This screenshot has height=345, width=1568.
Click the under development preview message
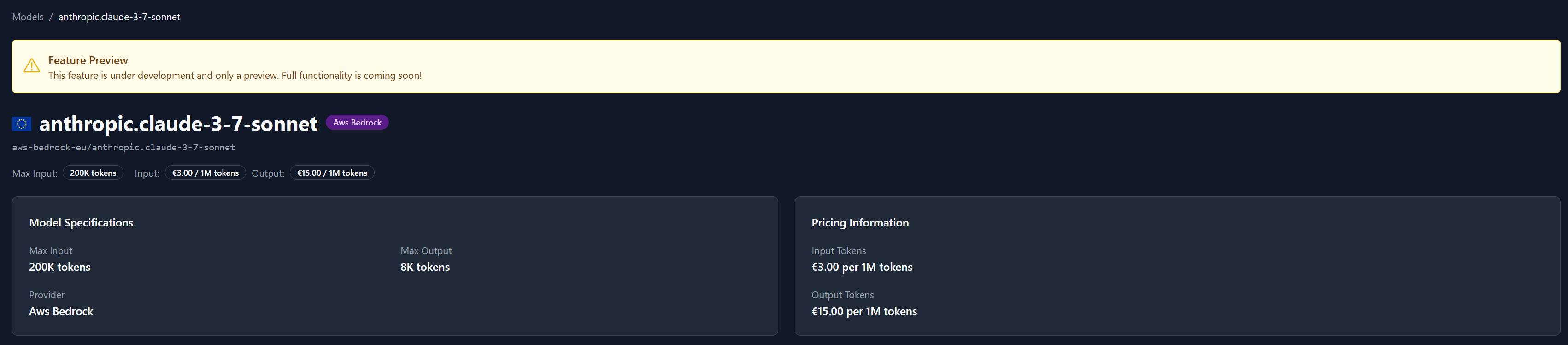coord(235,76)
